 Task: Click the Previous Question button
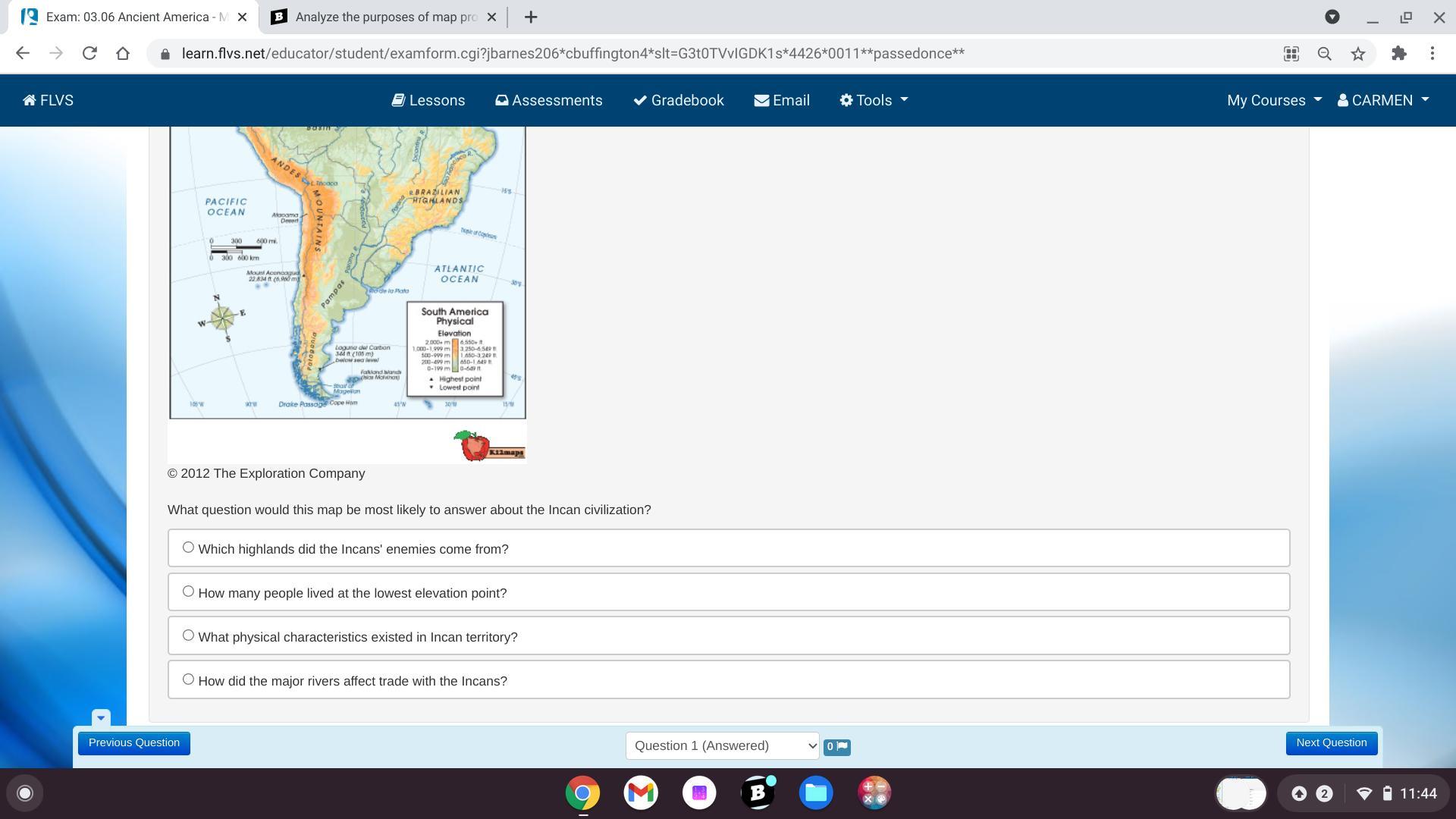click(x=133, y=743)
